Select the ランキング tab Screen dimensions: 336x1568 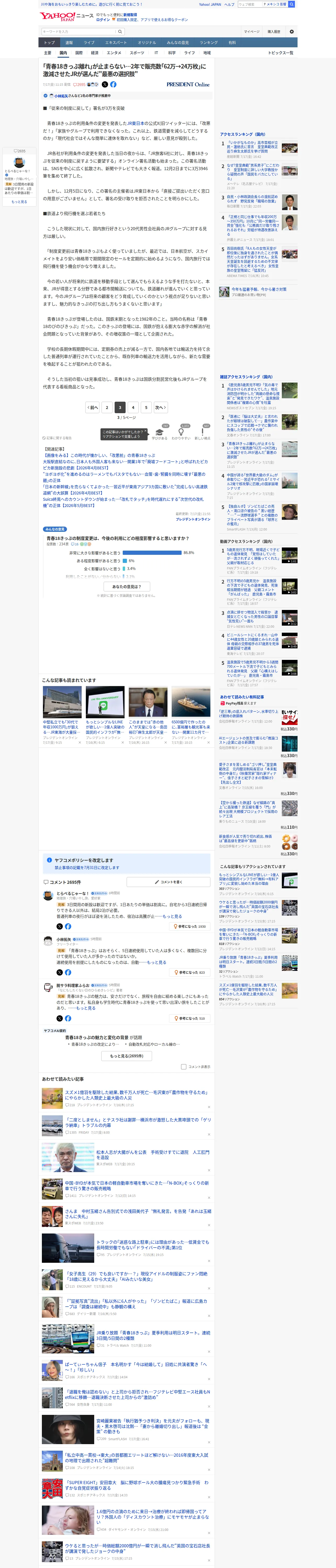(x=209, y=43)
